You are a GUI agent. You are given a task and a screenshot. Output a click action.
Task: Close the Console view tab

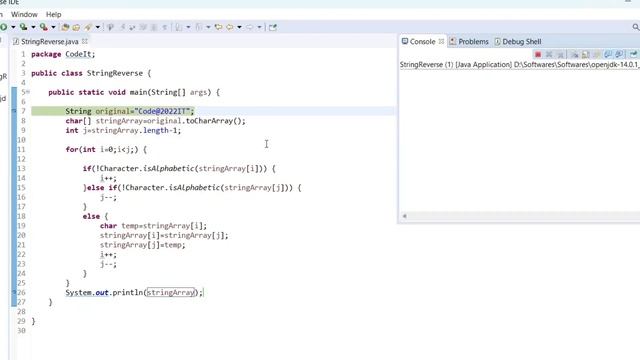(x=441, y=41)
